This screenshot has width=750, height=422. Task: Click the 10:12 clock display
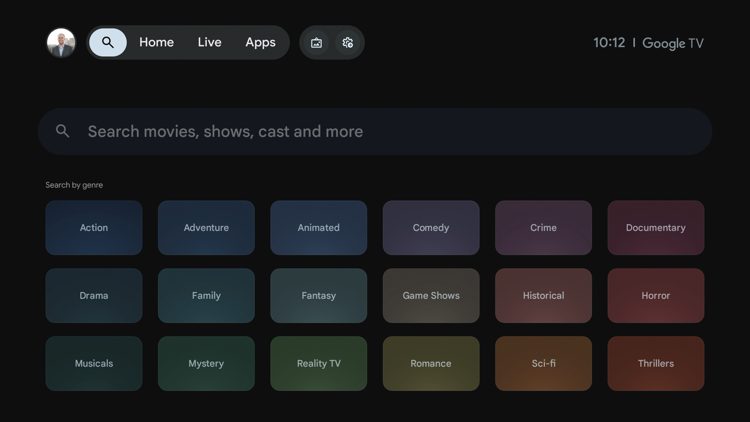click(x=609, y=43)
